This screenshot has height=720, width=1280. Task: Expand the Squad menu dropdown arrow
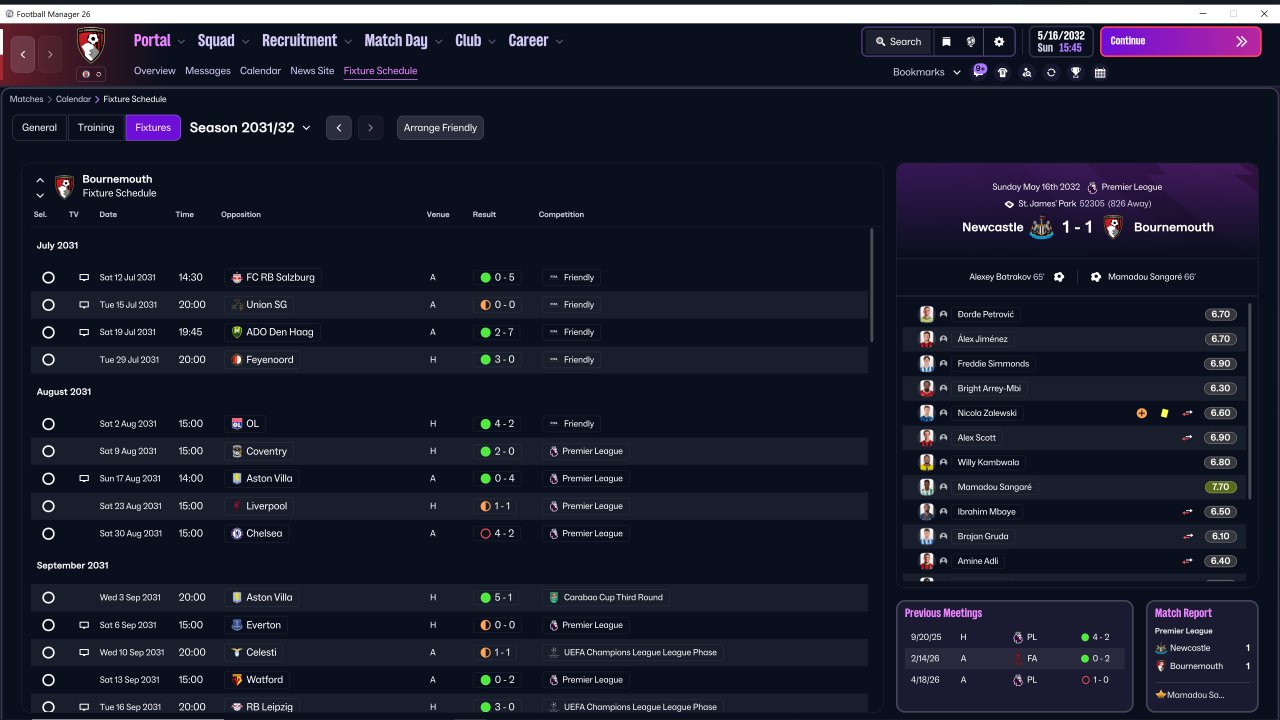click(245, 42)
